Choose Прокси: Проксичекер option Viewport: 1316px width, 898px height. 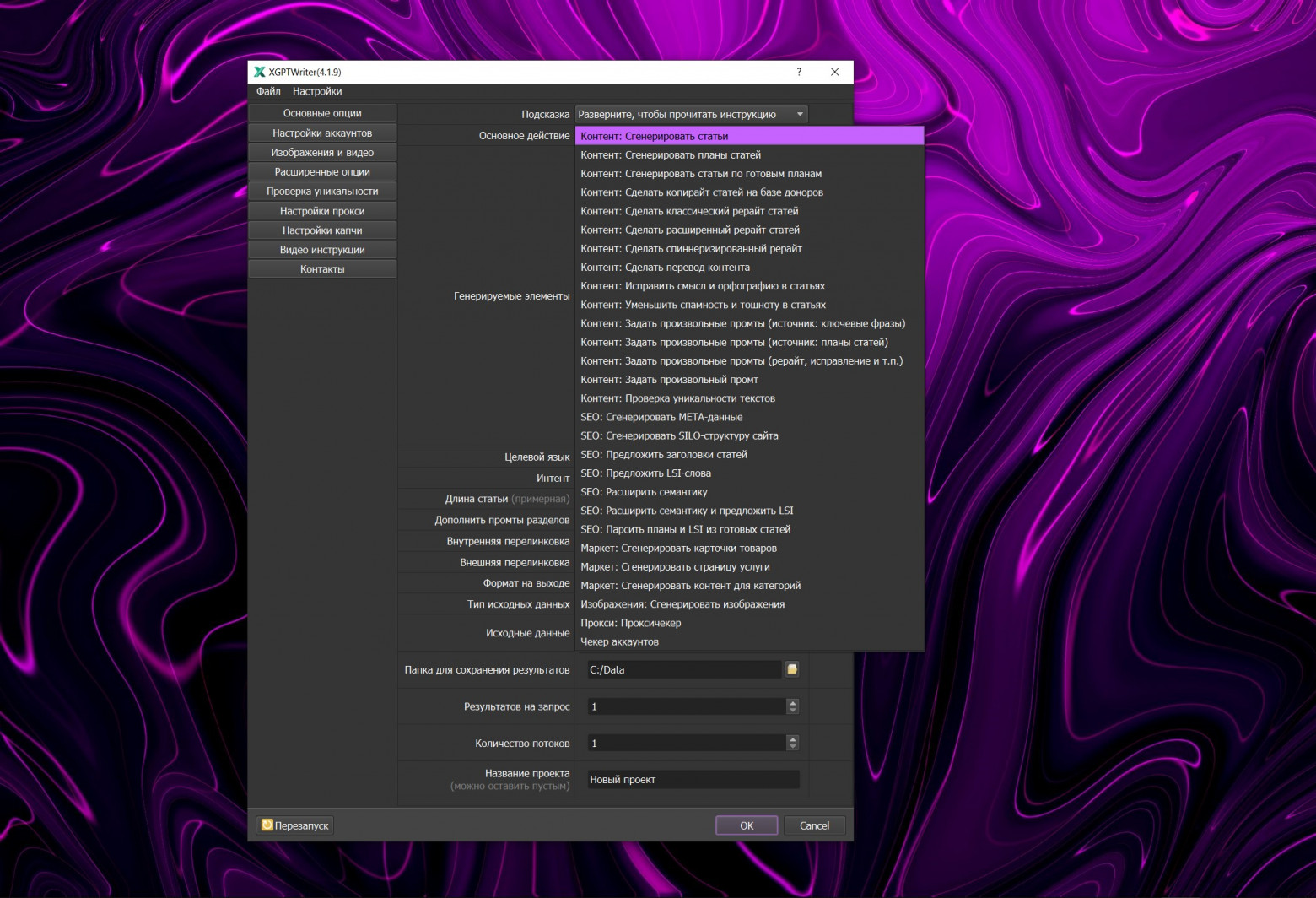749,623
